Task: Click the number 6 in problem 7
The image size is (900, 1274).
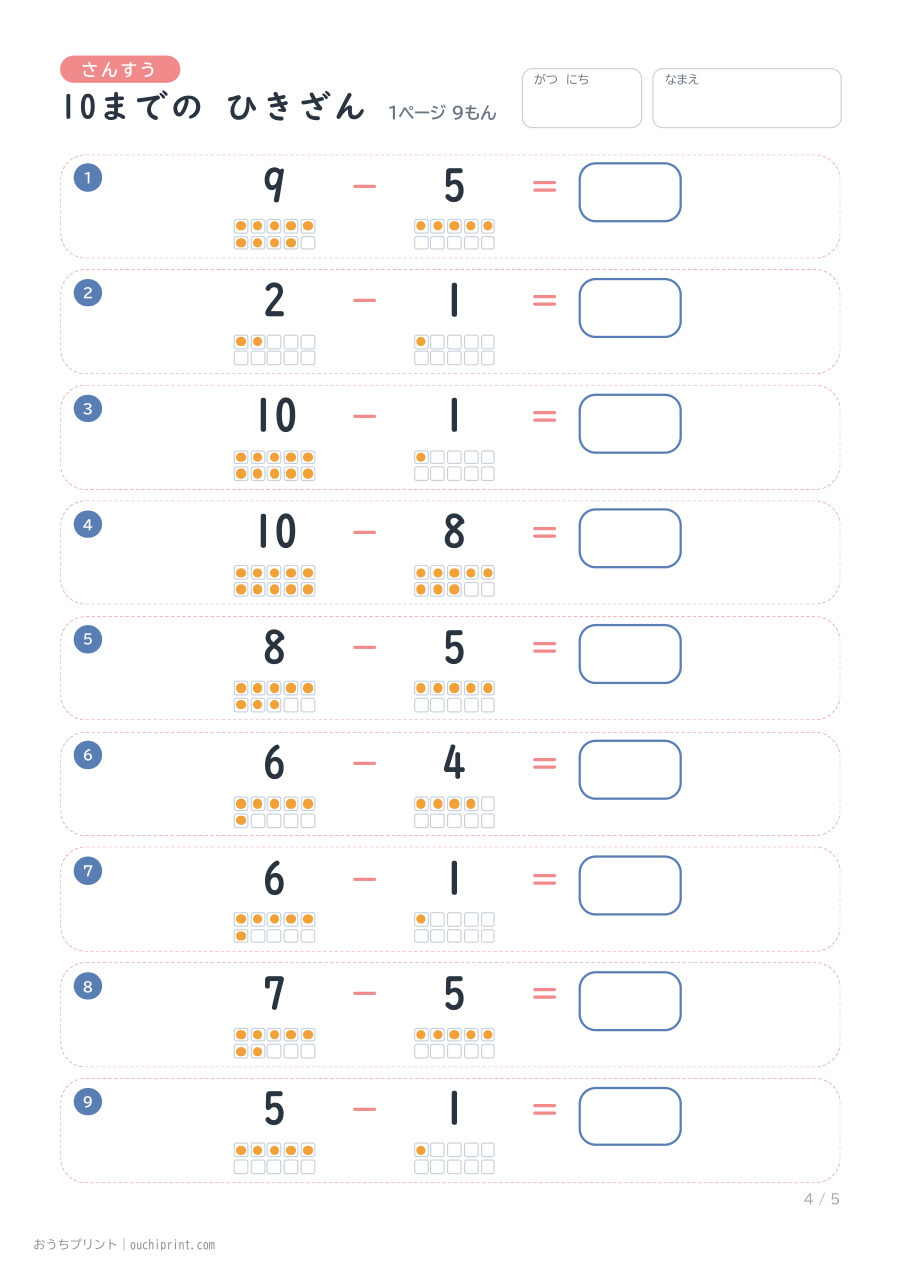Action: click(274, 880)
